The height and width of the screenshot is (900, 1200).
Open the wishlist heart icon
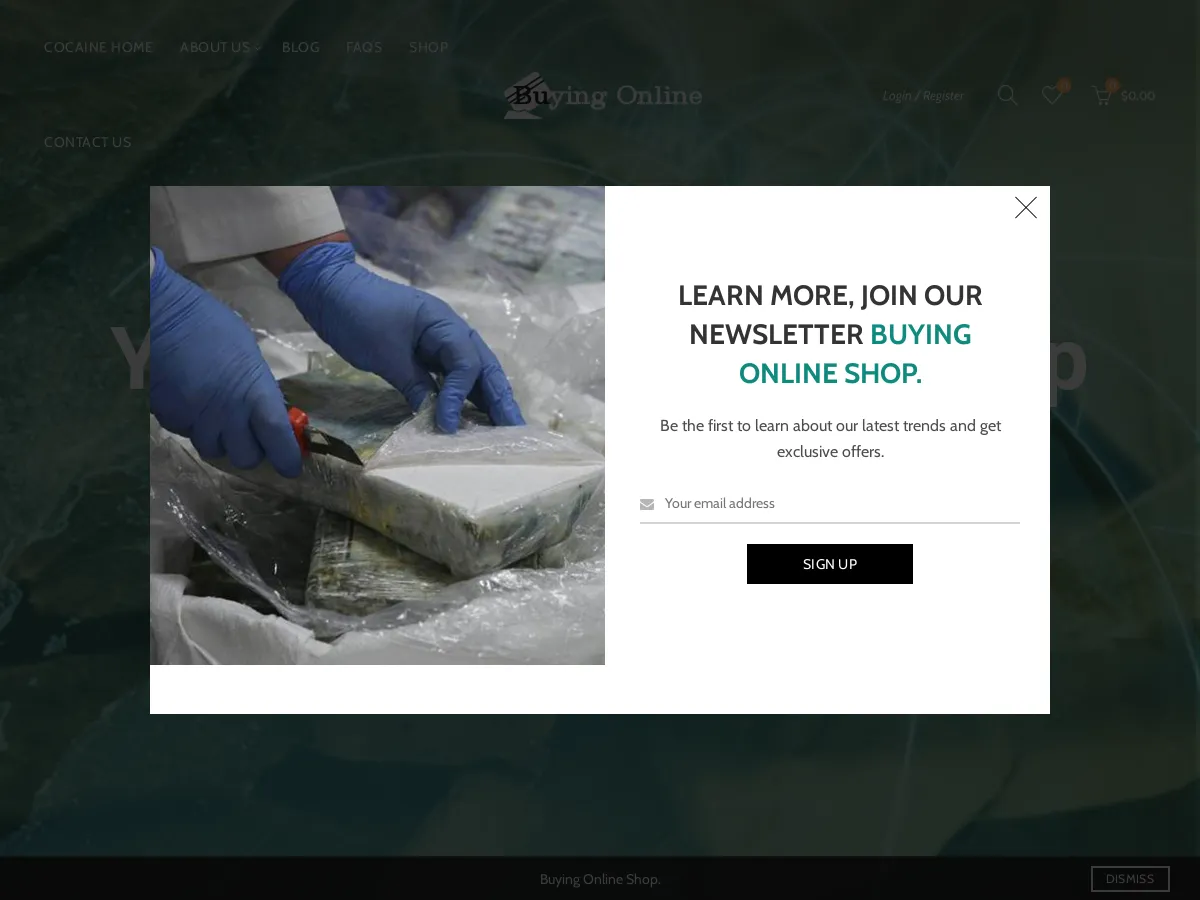1051,95
